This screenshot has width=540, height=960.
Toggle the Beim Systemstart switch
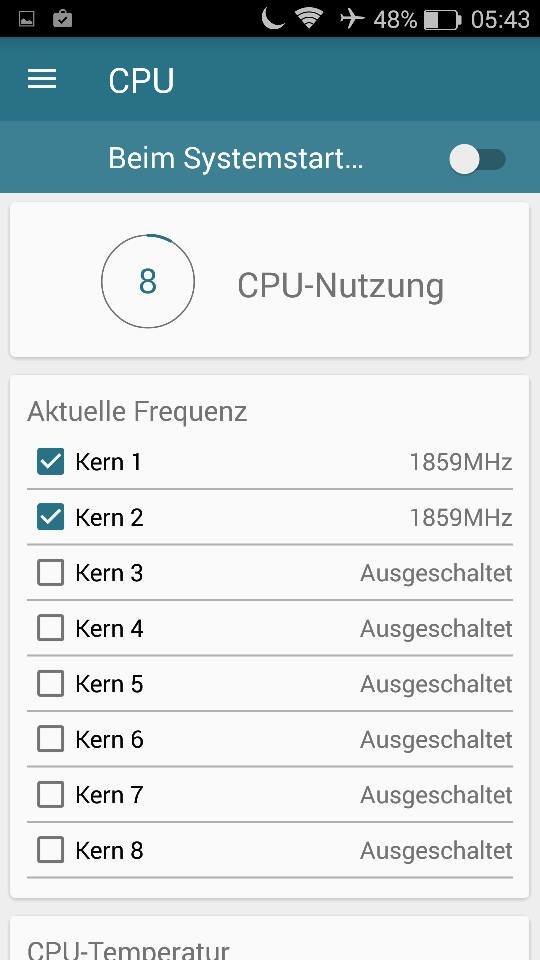point(477,160)
